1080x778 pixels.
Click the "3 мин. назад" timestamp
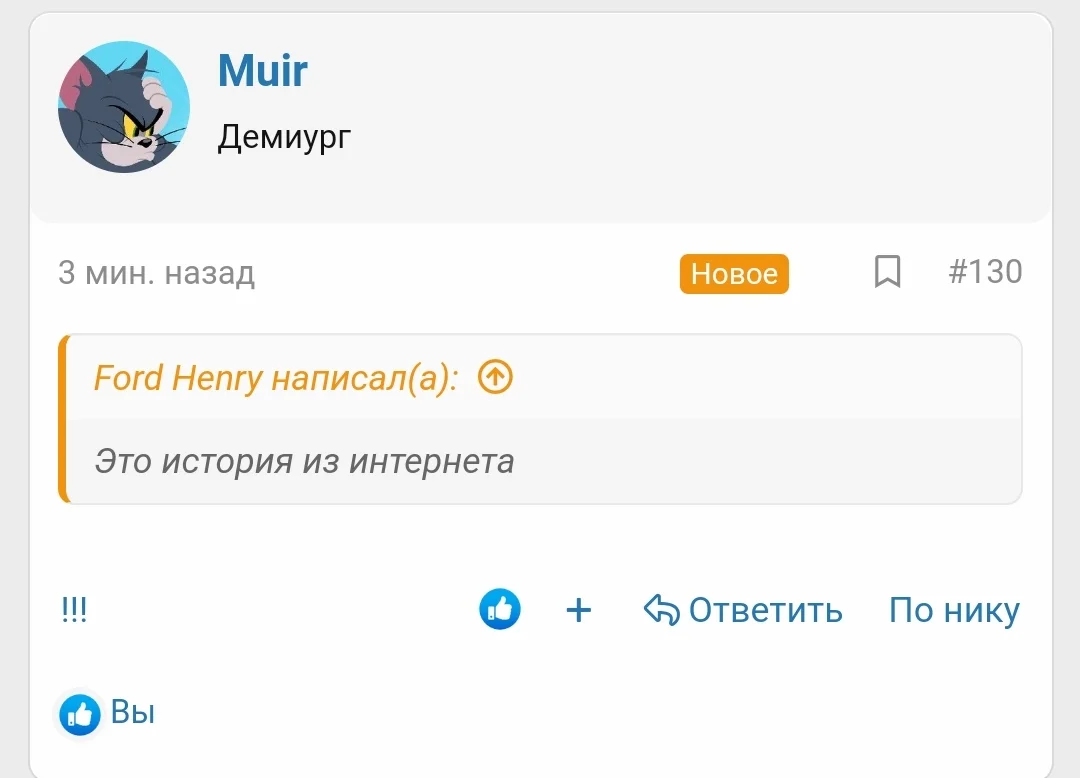pos(156,273)
